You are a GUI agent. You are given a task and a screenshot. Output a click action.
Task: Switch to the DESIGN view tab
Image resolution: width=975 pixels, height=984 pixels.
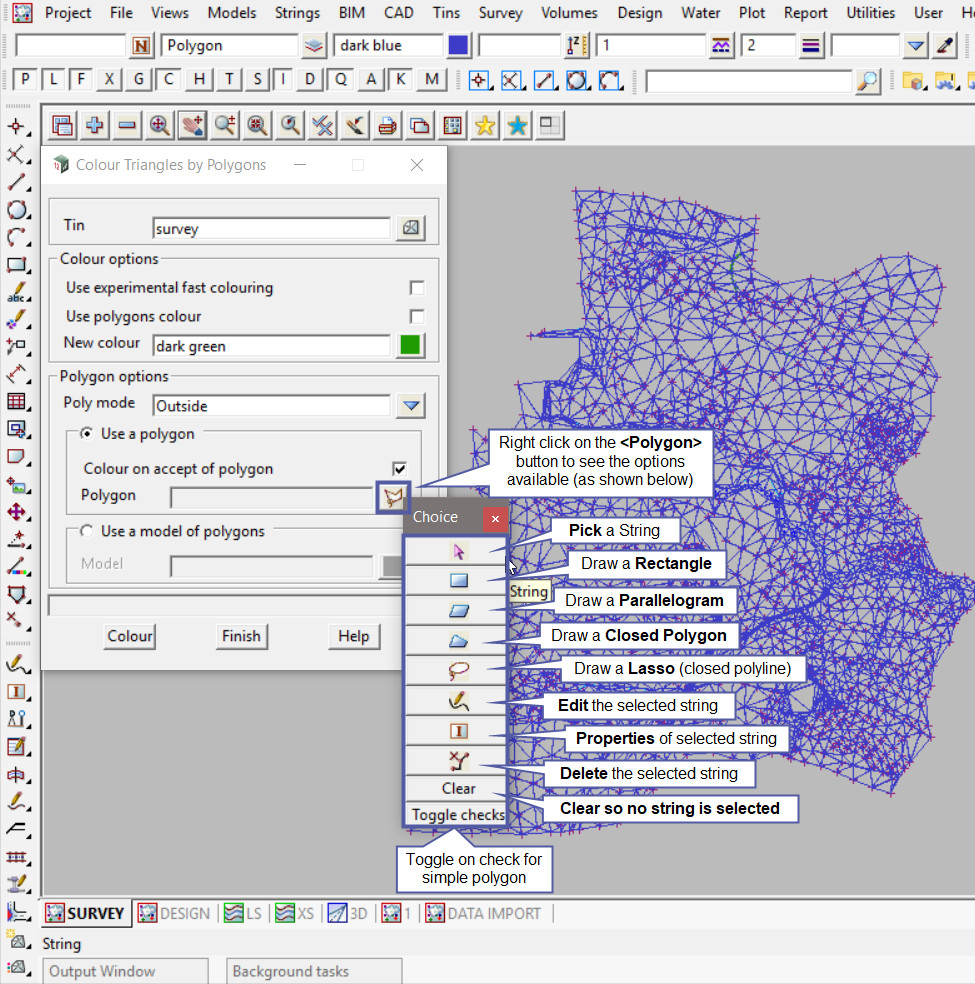pyautogui.click(x=175, y=913)
